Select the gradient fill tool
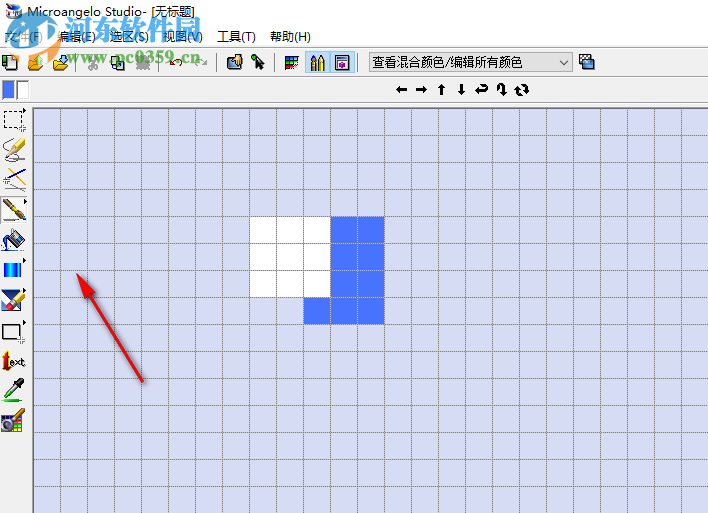The image size is (708, 513). tap(14, 270)
